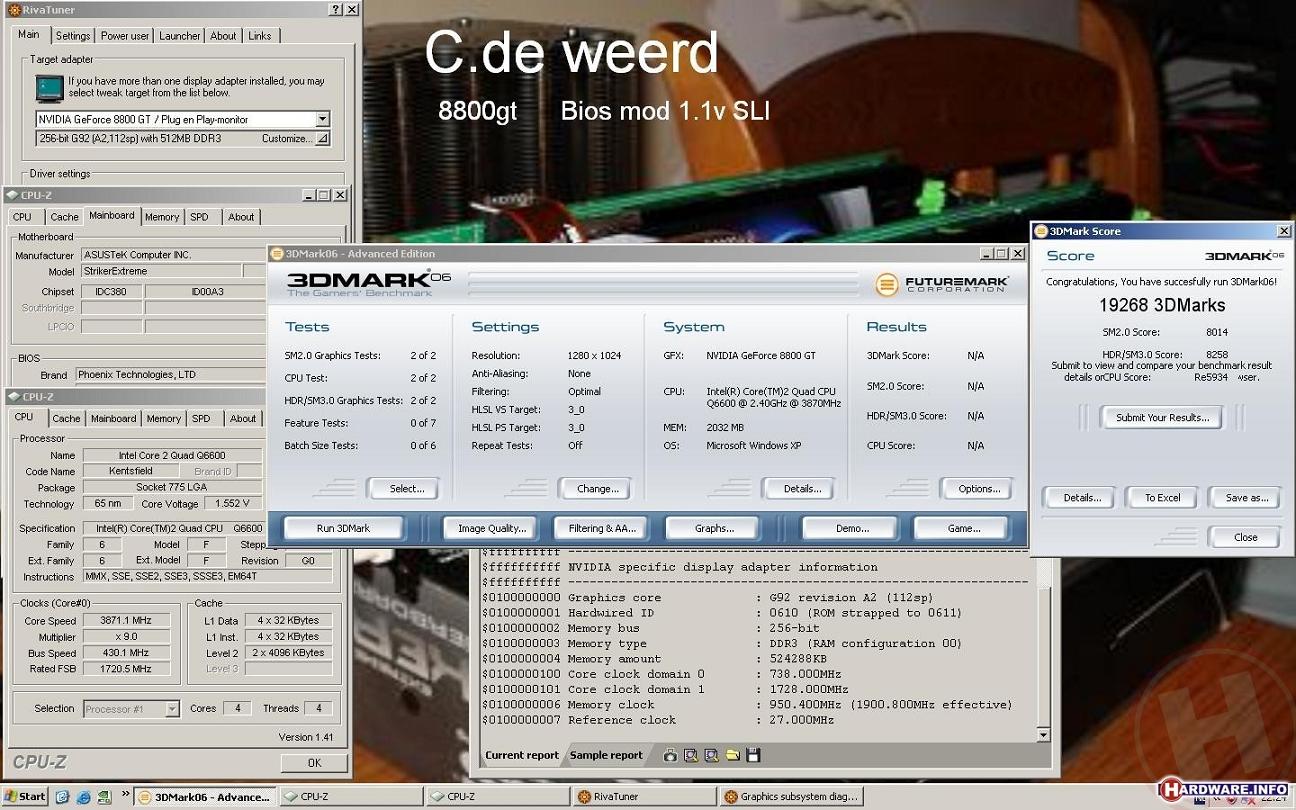Start the benchmark with Run 3DMark

click(x=343, y=528)
